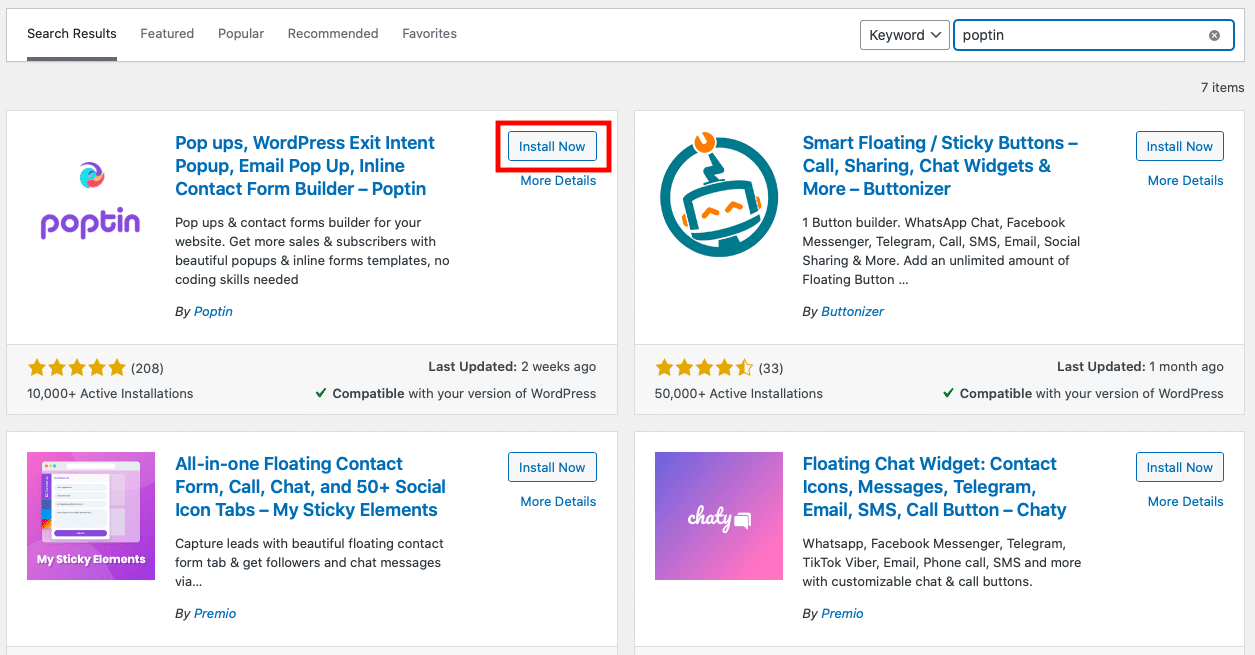The image size is (1255, 655).
Task: Install the Chaty floating chat plugin
Action: [1180, 467]
